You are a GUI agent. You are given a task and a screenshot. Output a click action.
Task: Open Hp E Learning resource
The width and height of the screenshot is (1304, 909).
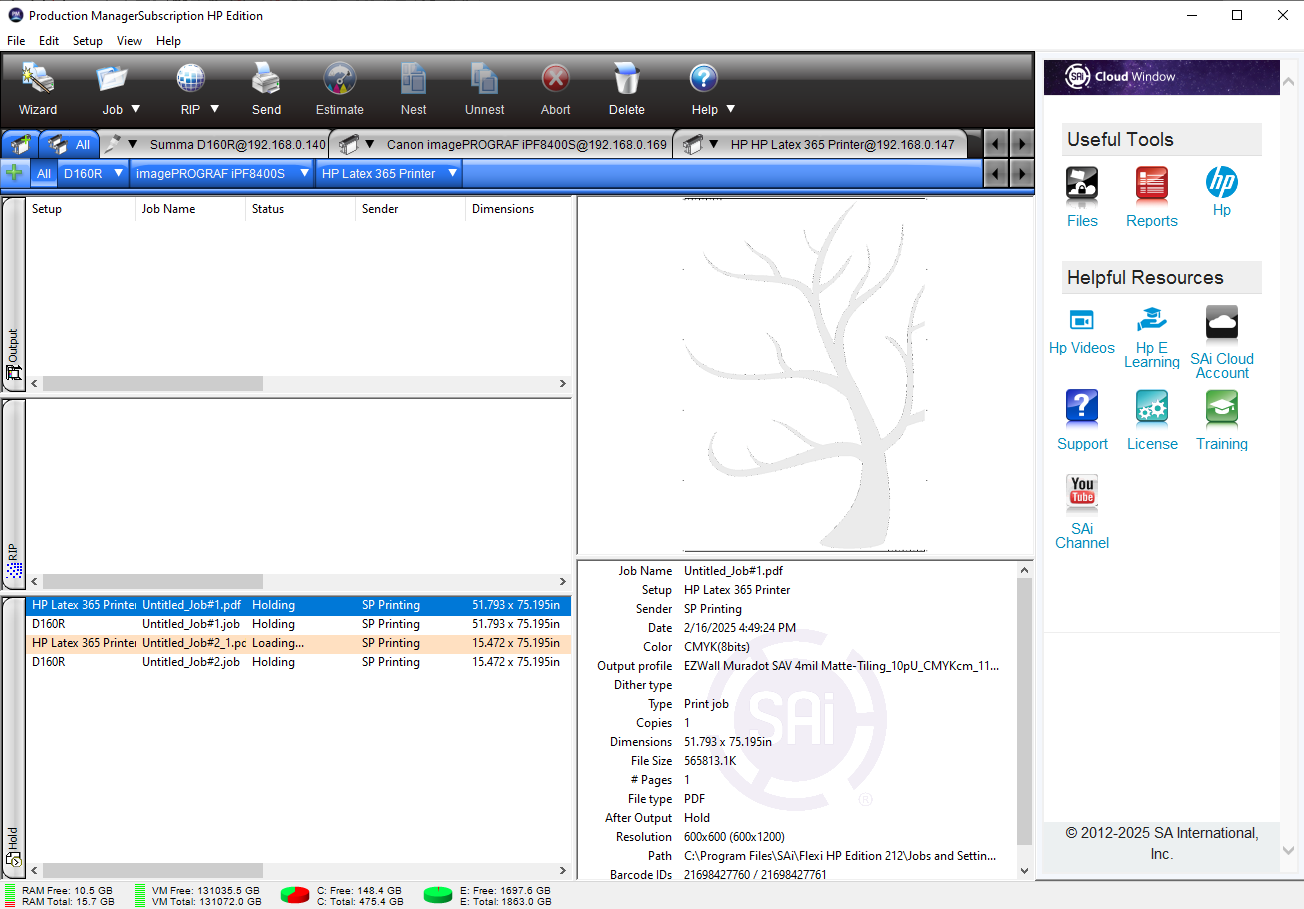1152,338
